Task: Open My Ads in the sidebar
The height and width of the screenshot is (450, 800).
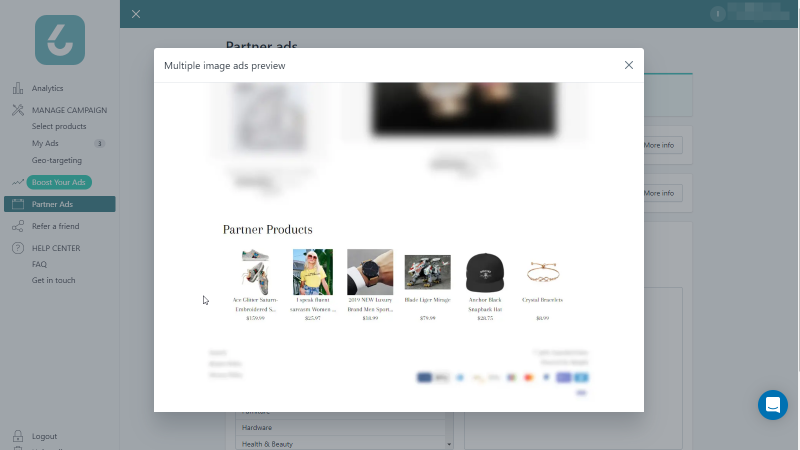Action: pos(45,143)
